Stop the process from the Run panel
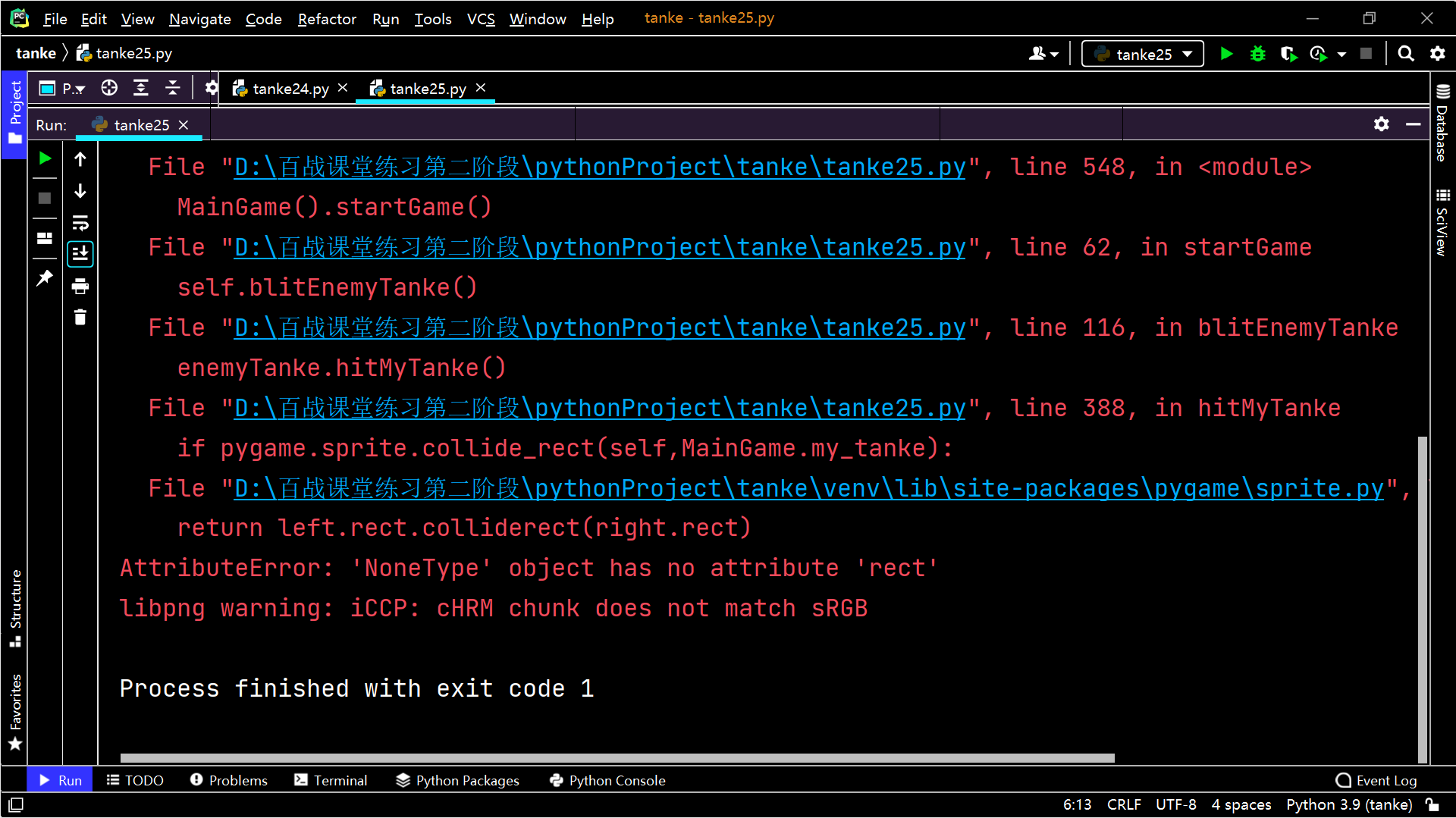The width and height of the screenshot is (1456, 818). (x=45, y=198)
